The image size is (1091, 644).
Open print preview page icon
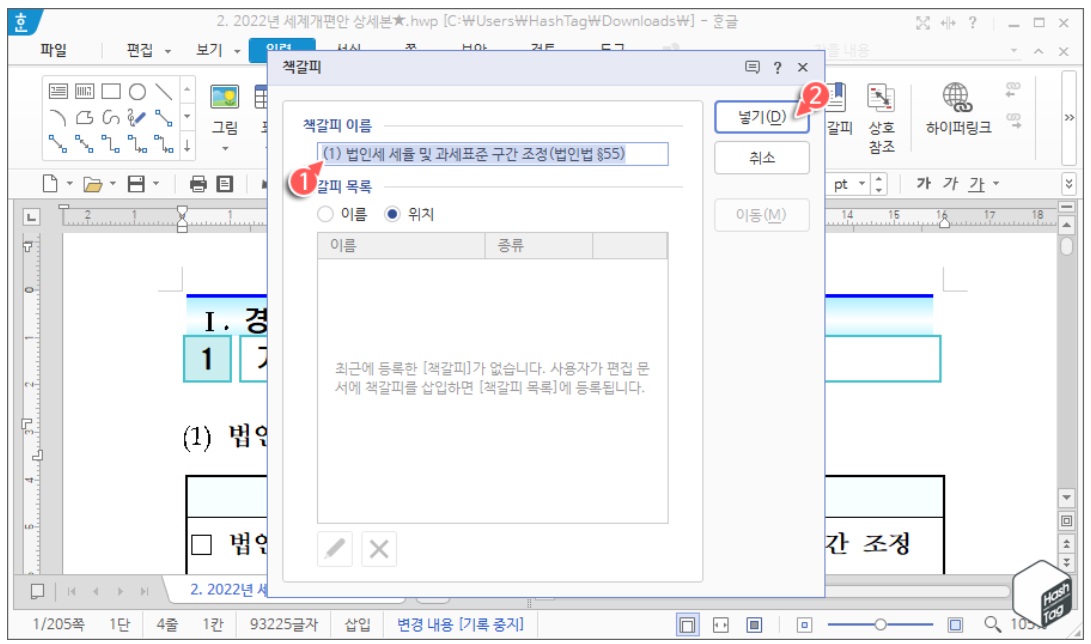pos(225,184)
